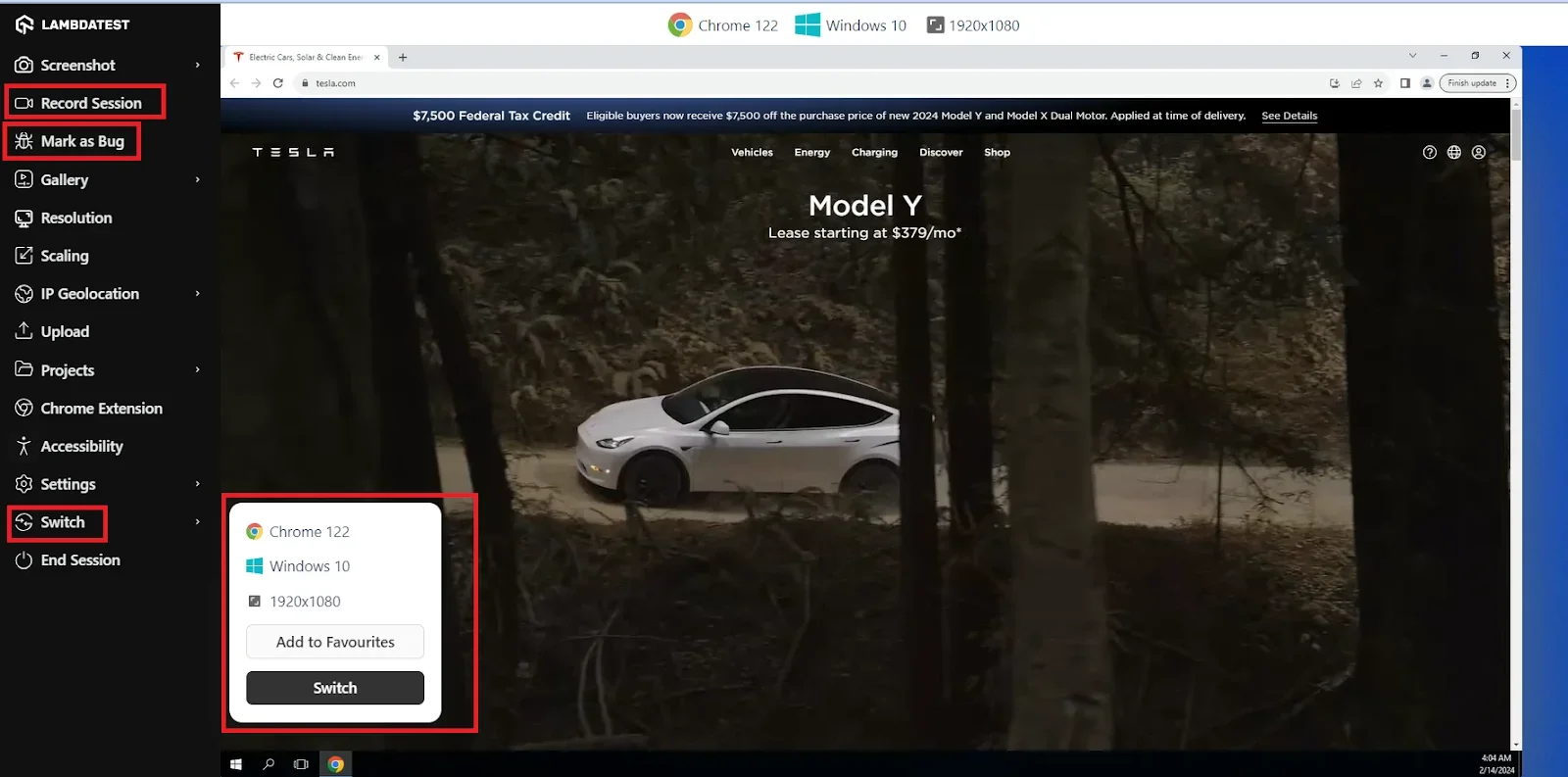1568x777 pixels.
Task: Click the Tesla logo
Action: [x=293, y=152]
